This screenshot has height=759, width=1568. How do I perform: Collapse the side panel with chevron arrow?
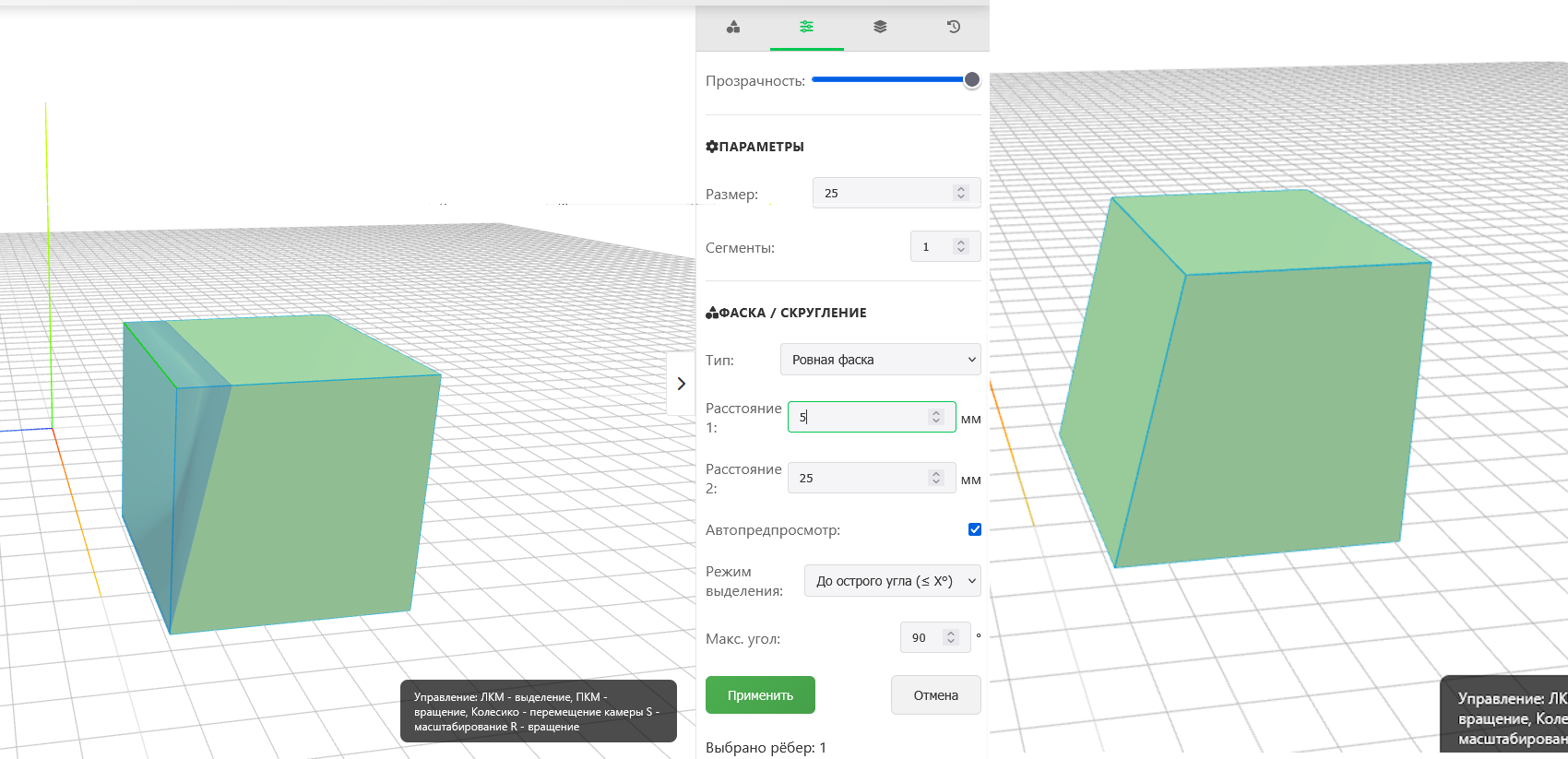point(681,384)
